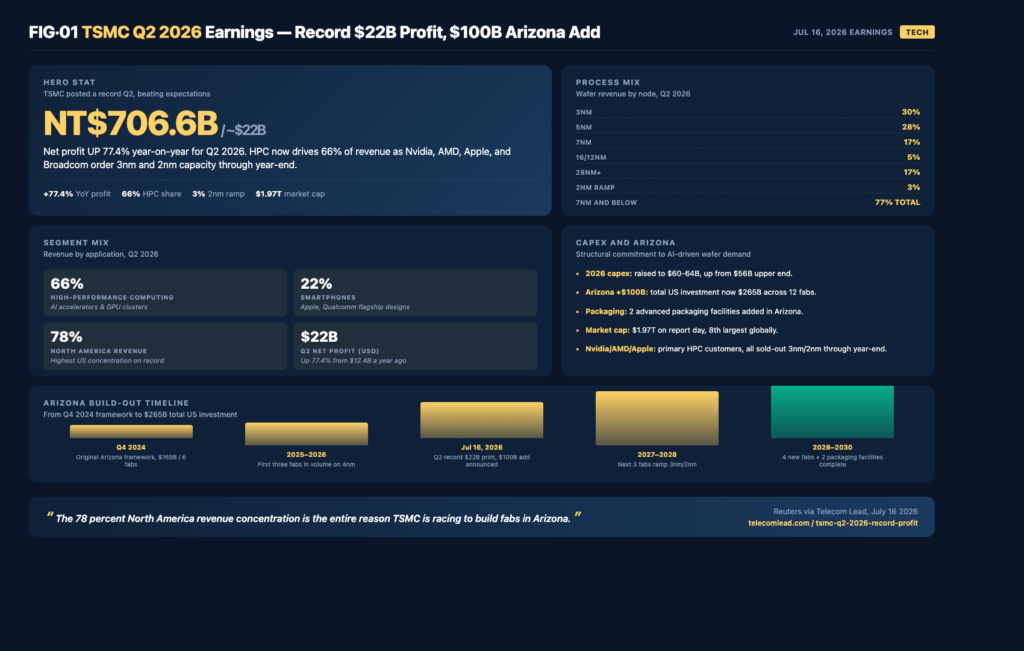
Task: Click the 2025–2026 timeline bar
Action: tap(306, 434)
